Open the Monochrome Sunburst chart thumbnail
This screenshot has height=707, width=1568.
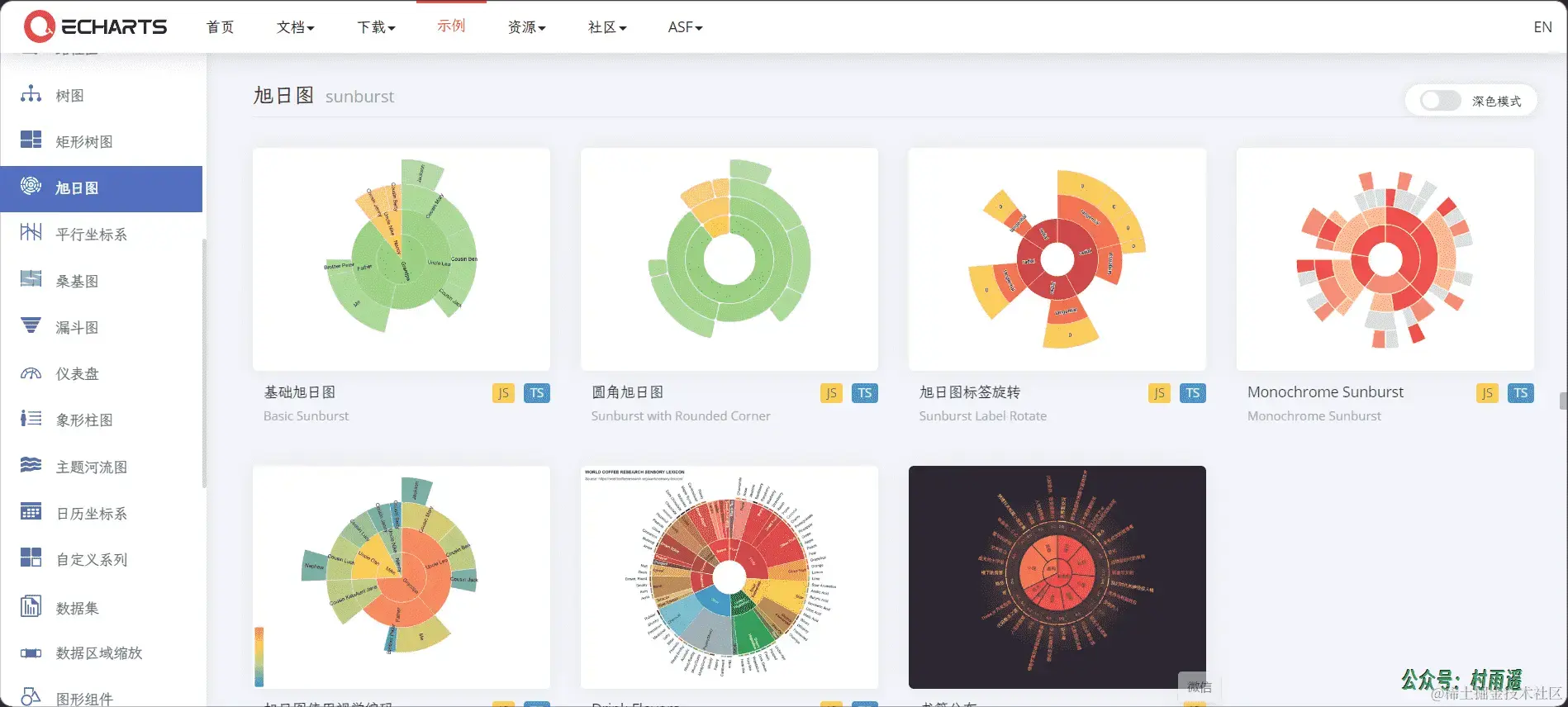[x=1385, y=259]
